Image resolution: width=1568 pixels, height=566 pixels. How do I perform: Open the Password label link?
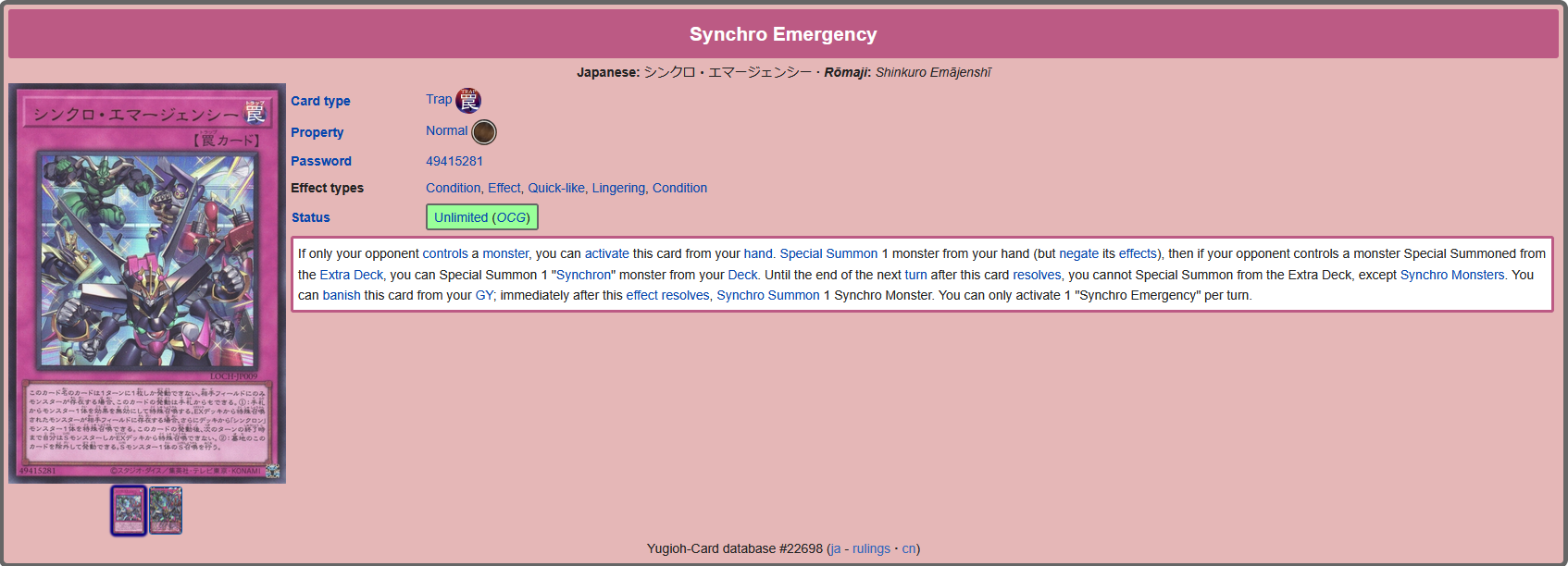(321, 161)
